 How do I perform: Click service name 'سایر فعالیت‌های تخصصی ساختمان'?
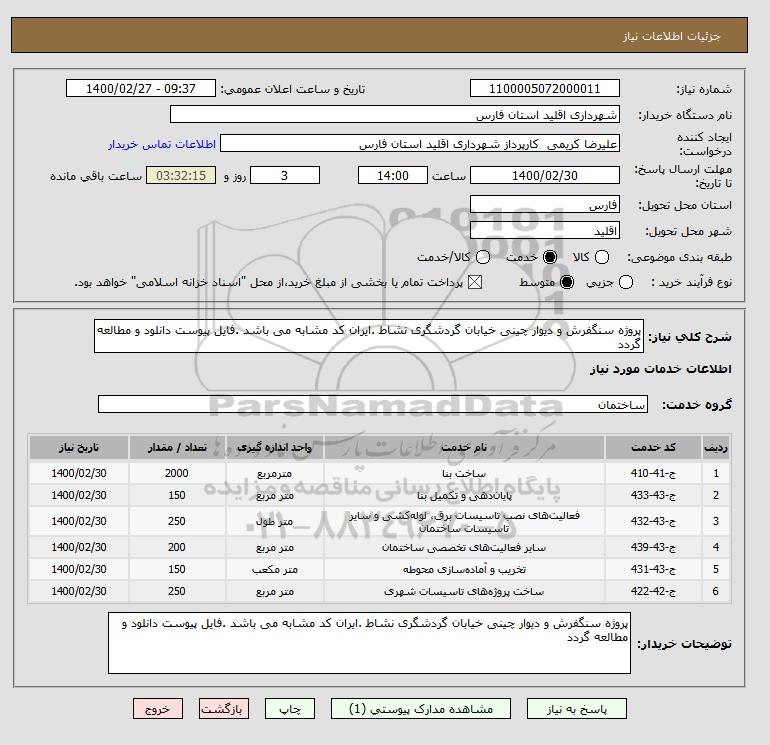[464, 548]
